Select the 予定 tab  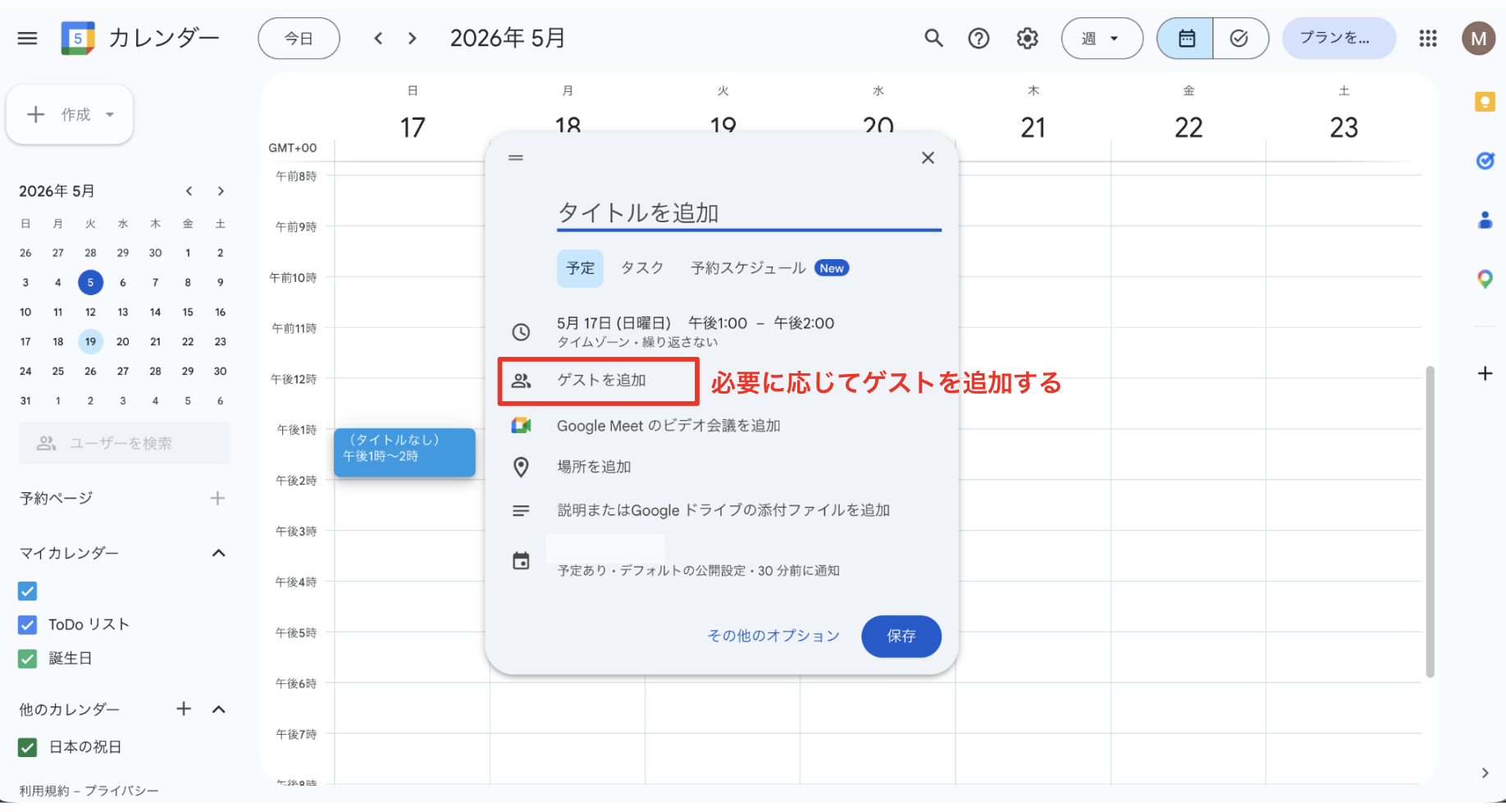(580, 268)
